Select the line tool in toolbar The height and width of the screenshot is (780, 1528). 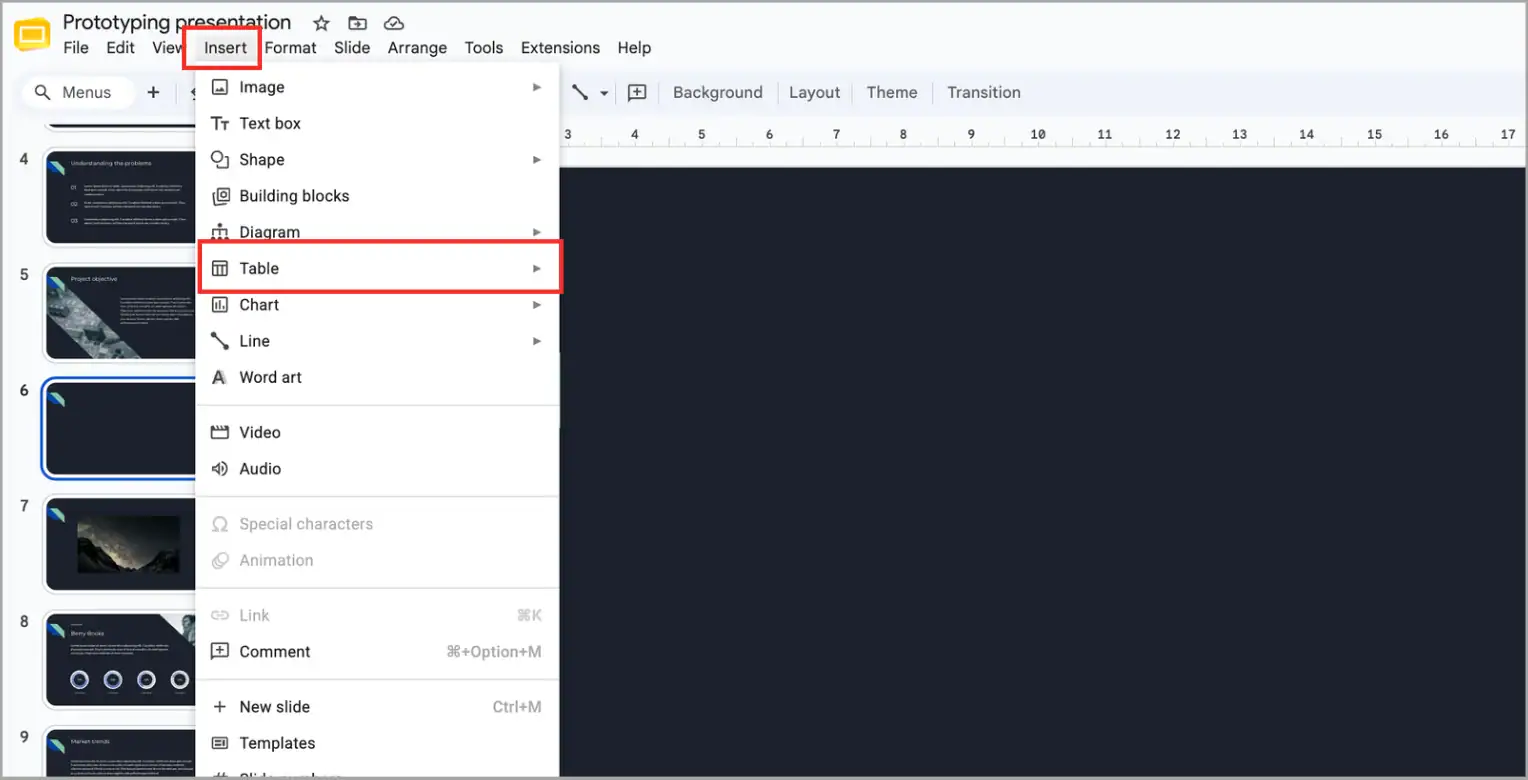[580, 92]
